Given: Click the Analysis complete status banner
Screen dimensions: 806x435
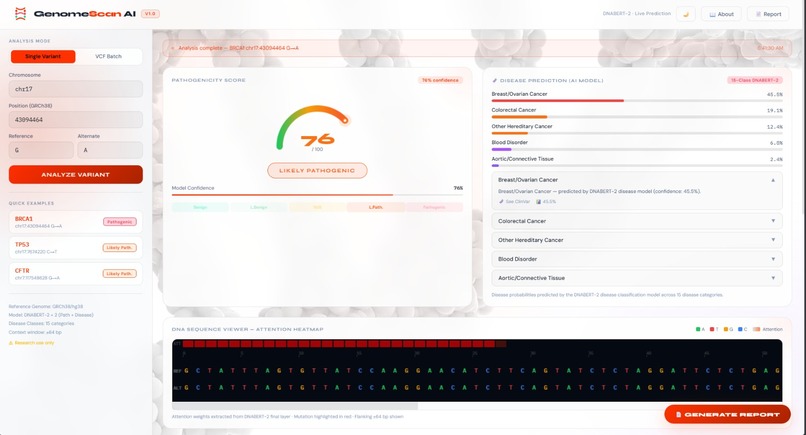Looking at the screenshot, I should coord(478,48).
